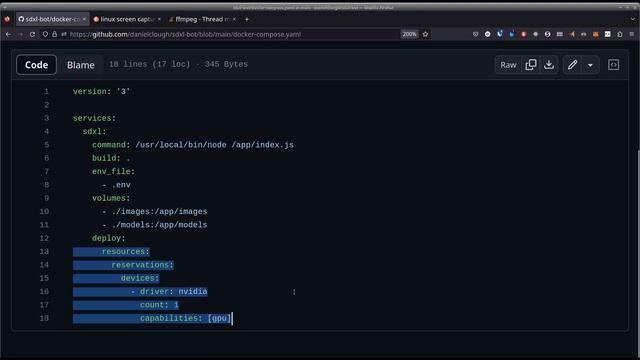The height and width of the screenshot is (360, 640).
Task: Copy raw file contents icon
Action: (531, 65)
